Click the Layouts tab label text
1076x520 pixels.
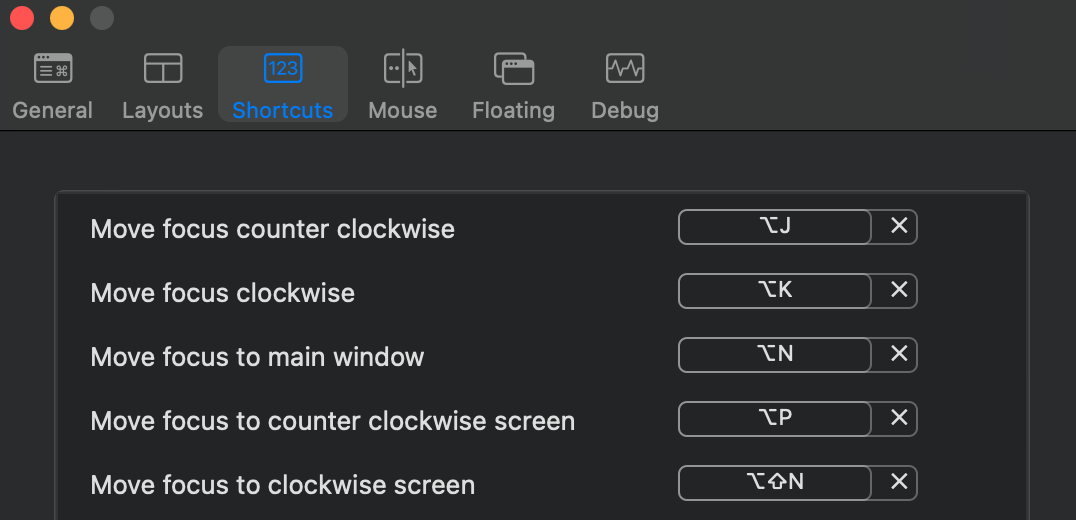[162, 110]
